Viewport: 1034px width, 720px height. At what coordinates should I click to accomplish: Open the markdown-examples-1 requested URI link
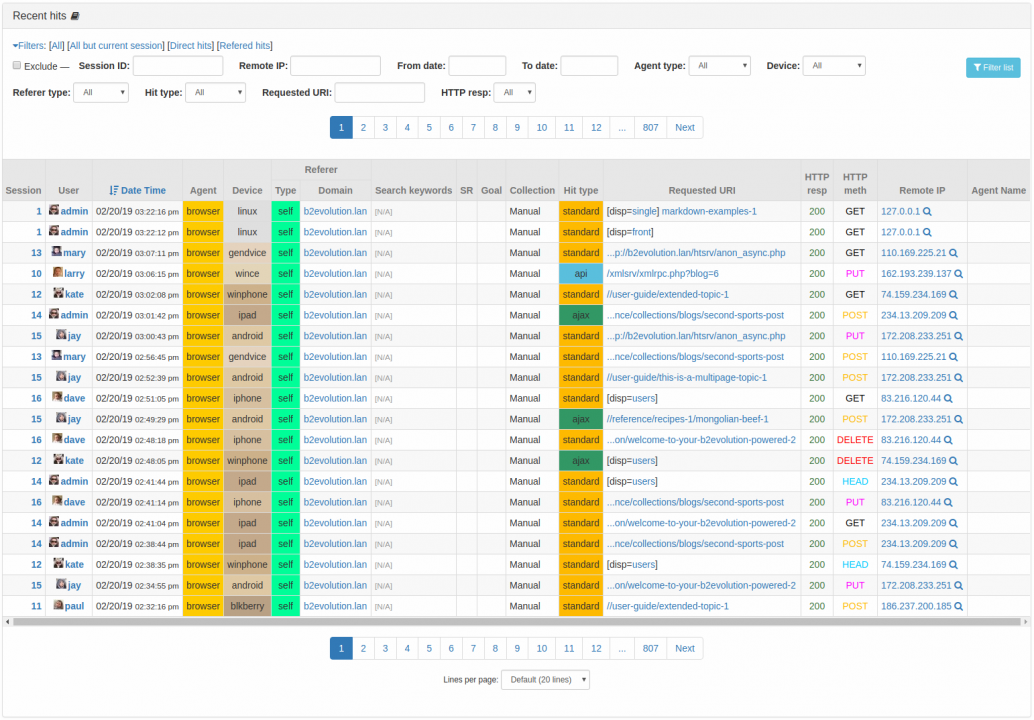pyautogui.click(x=709, y=212)
